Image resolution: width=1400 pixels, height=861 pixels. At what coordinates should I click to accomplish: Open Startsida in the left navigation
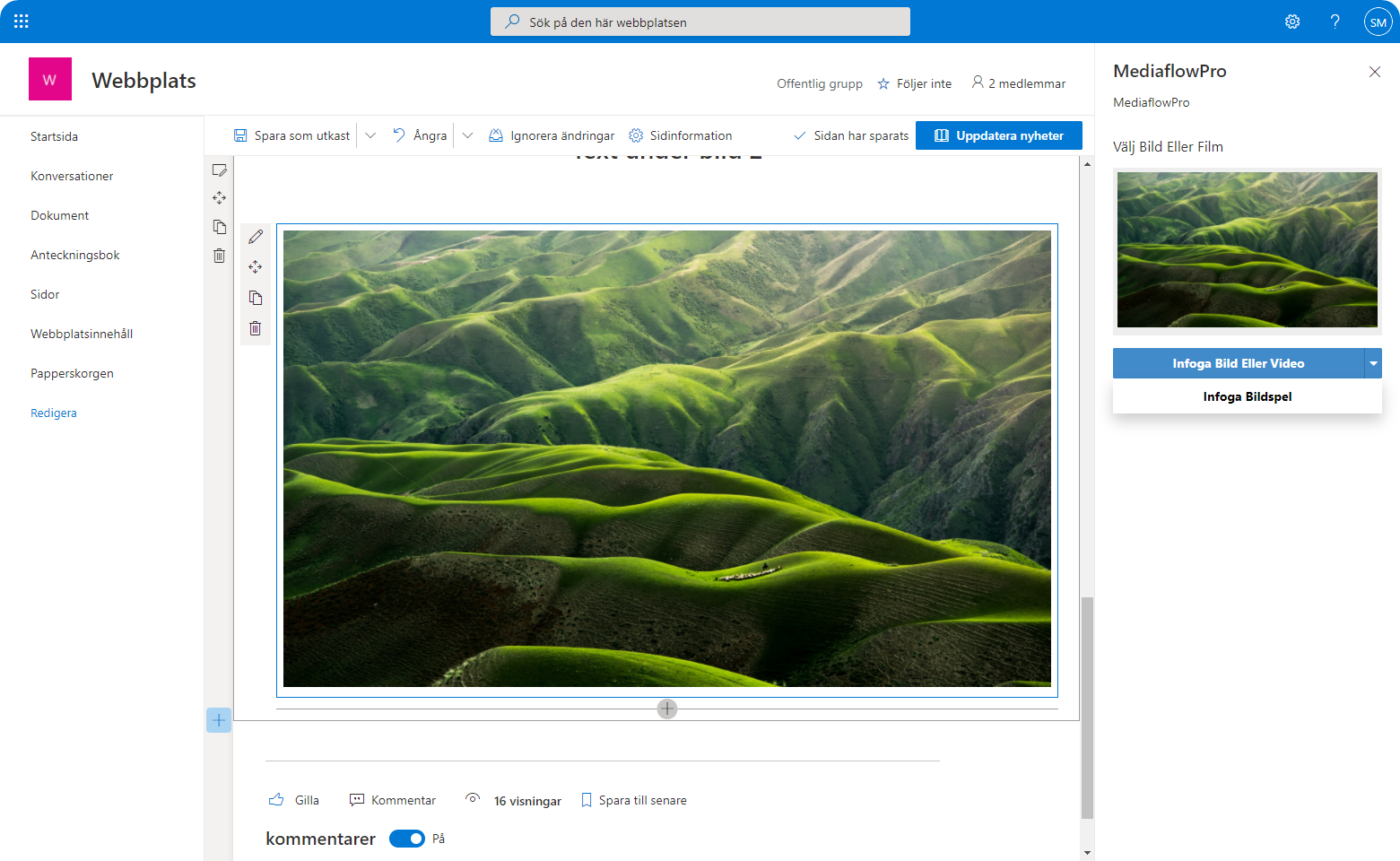pos(55,136)
